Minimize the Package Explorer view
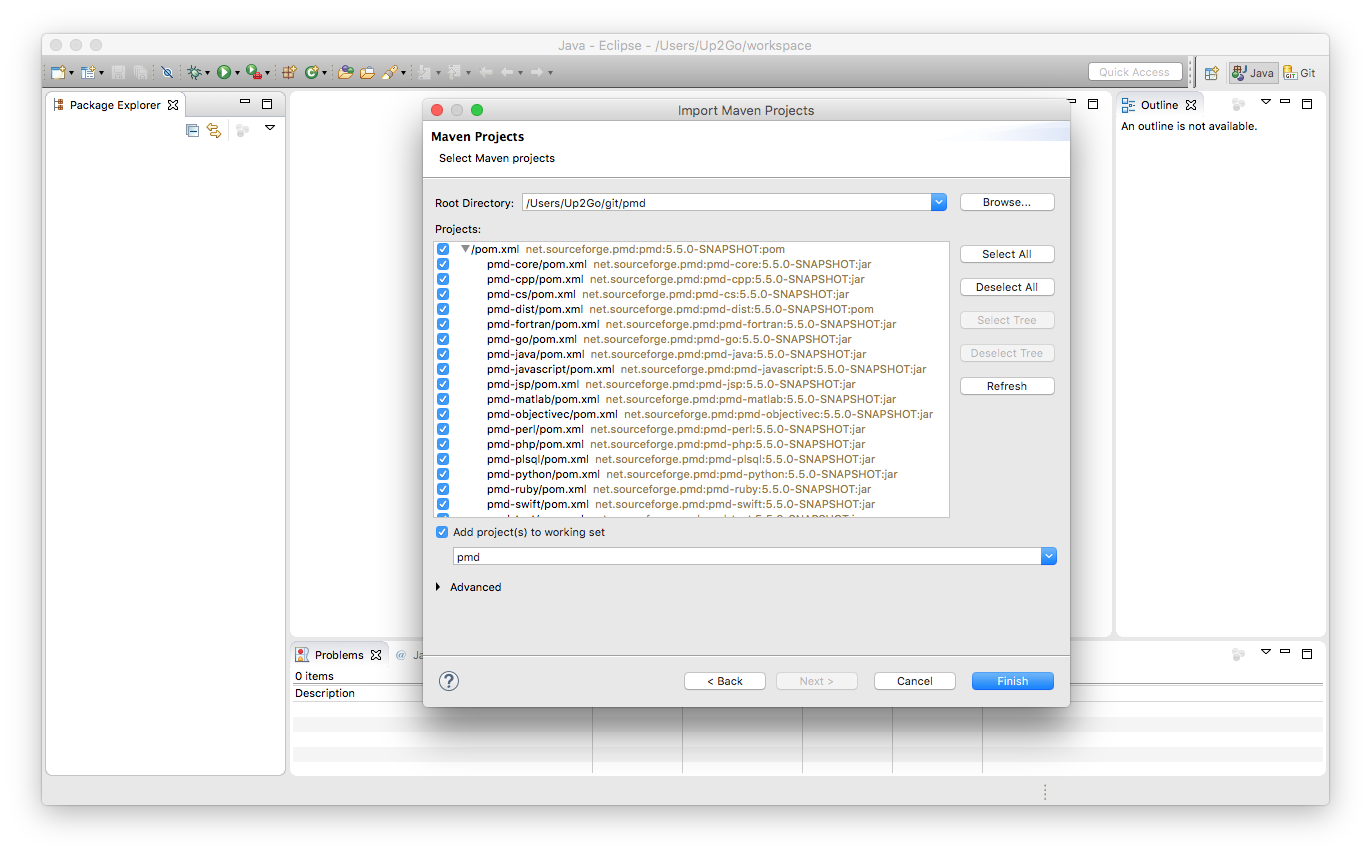The width and height of the screenshot is (1371, 855). click(245, 103)
